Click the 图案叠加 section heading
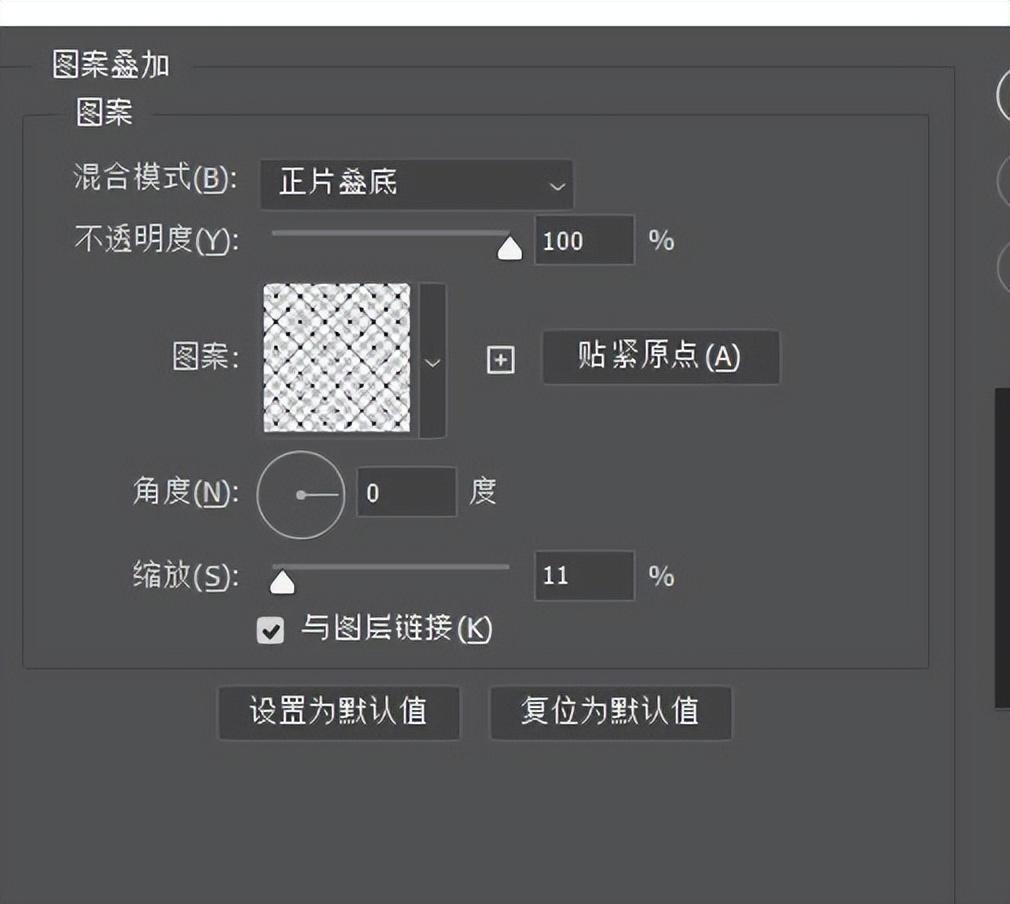This screenshot has height=904, width=1010. [x=111, y=66]
